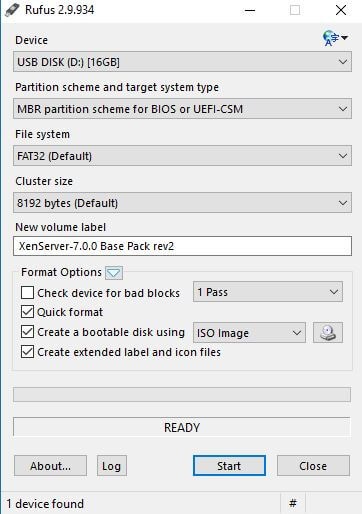Screen dimensions: 362x514
Task: Toggle Create a bootable disk using
Action: coord(27,332)
